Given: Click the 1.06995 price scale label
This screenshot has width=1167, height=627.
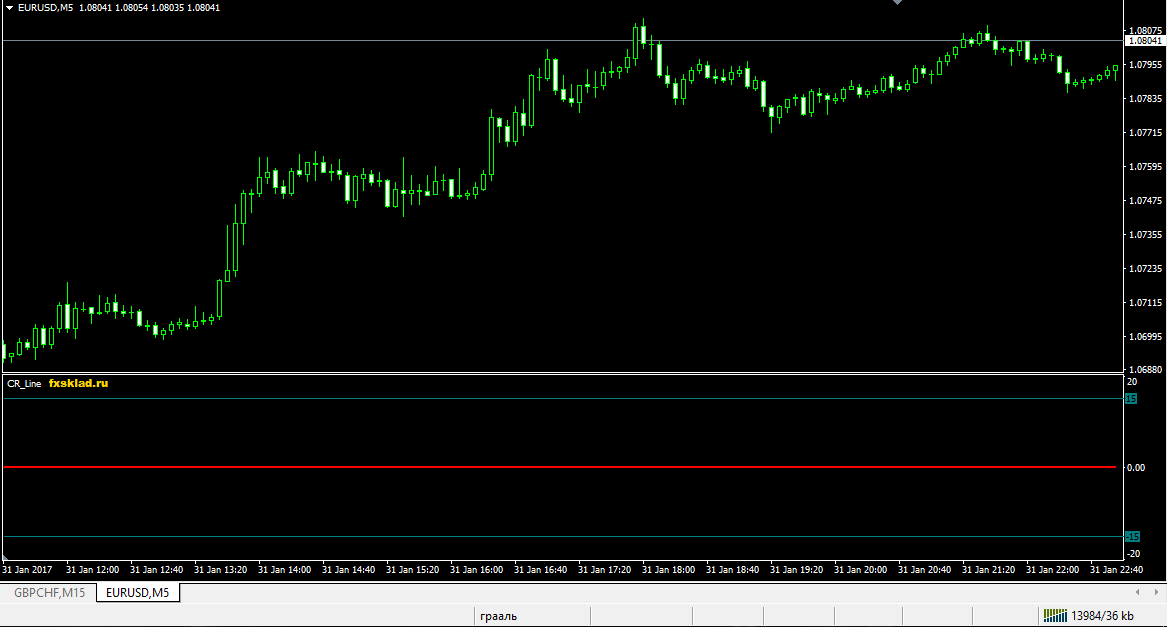Looking at the screenshot, I should click(x=1145, y=337).
